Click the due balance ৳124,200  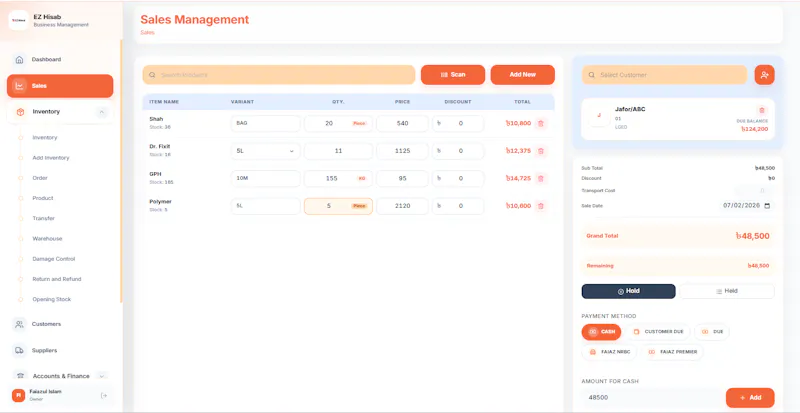coord(755,130)
